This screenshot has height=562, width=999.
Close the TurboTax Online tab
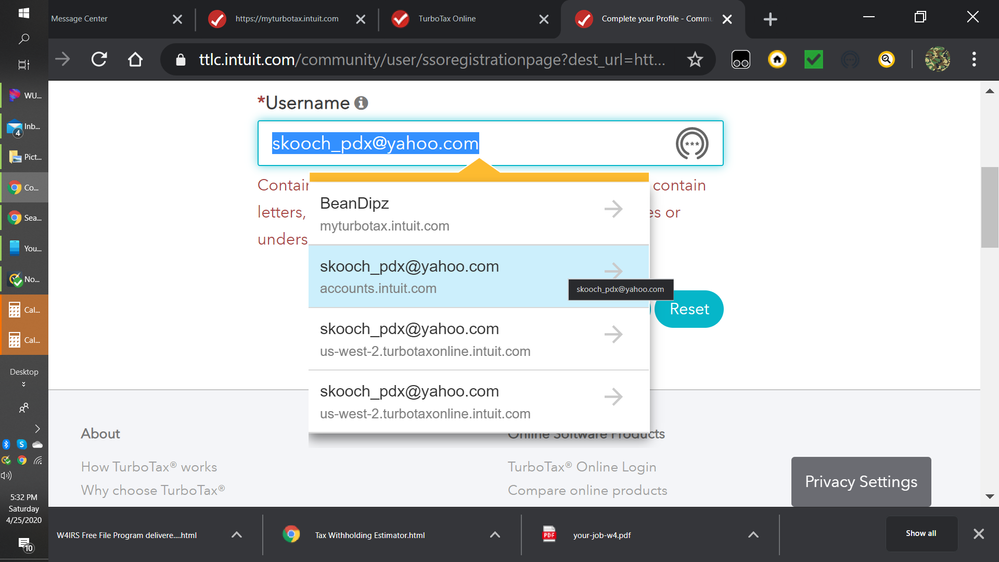pos(543,19)
